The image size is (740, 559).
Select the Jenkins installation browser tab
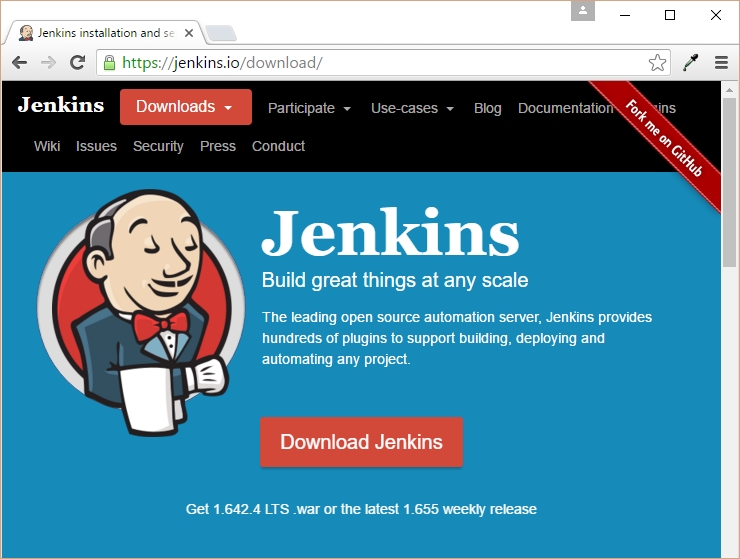point(106,33)
